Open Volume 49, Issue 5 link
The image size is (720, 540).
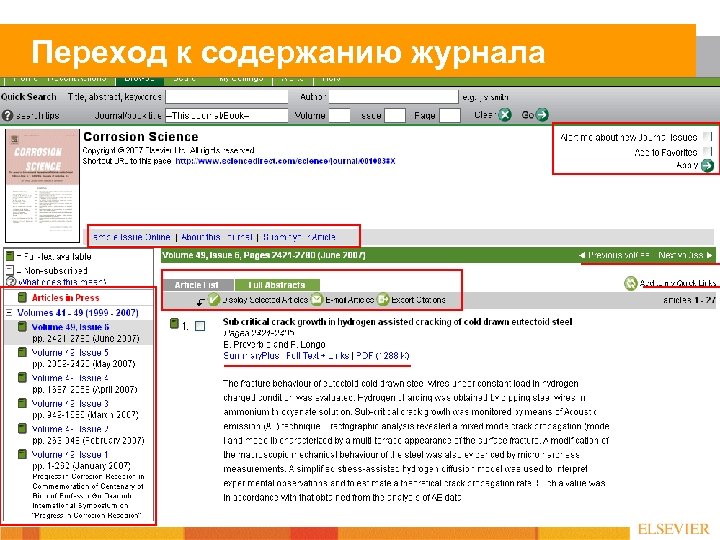click(70, 353)
